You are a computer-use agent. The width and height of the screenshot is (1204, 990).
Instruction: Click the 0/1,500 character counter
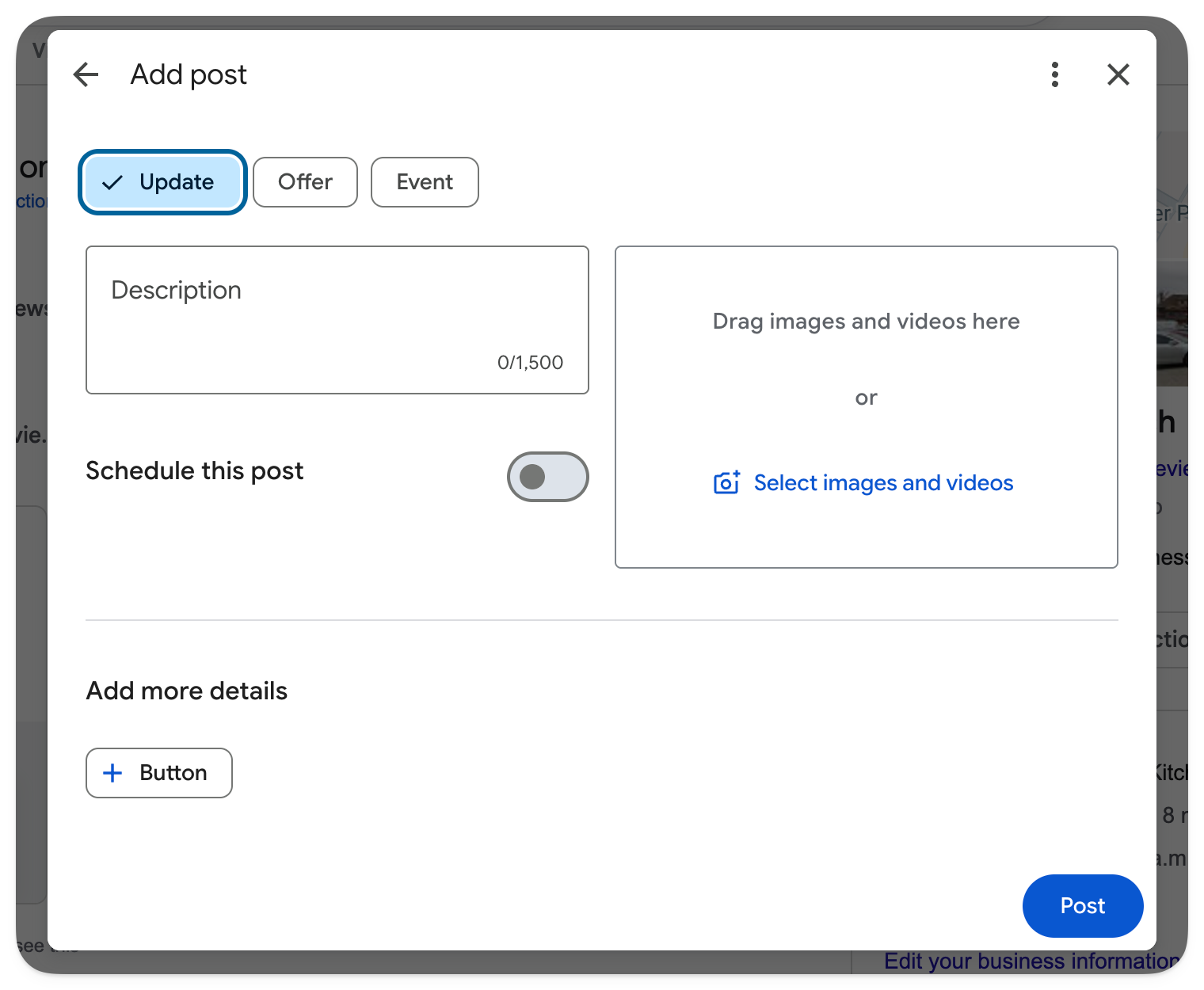tap(530, 363)
